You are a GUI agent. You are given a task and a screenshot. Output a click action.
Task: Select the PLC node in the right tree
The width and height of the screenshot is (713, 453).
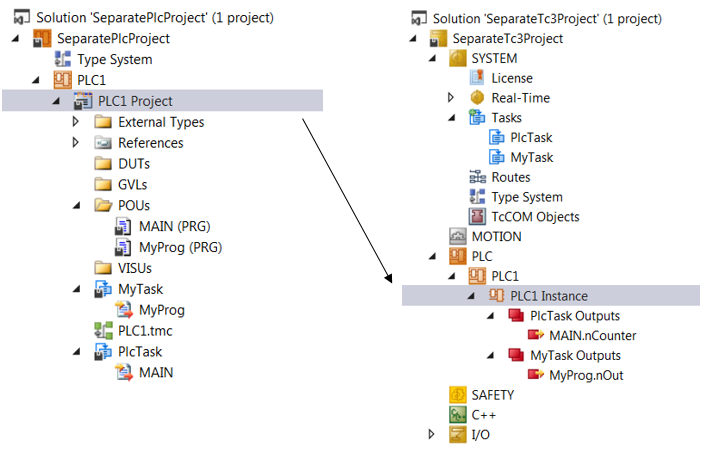482,256
